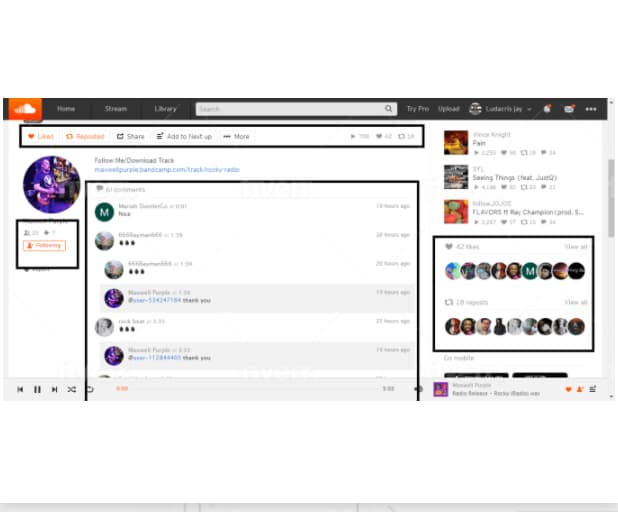Viewport: 618px width, 512px height.
Task: Open the Home tab in top navigation
Action: click(x=66, y=109)
